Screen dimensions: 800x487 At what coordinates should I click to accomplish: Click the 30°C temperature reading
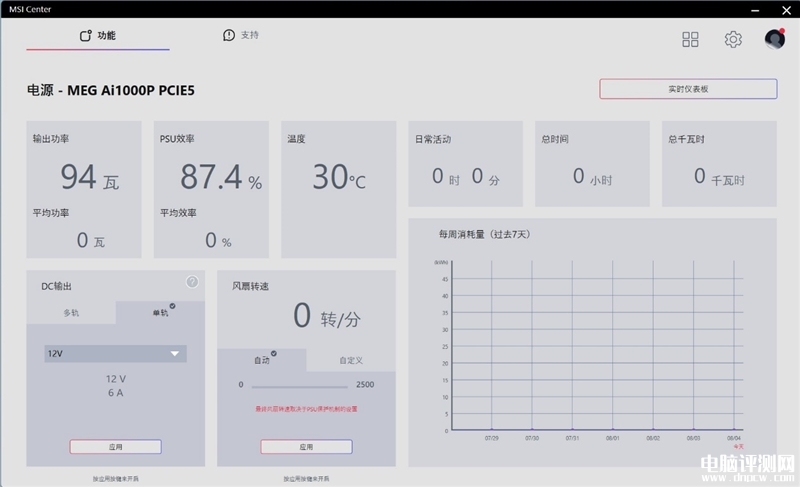click(x=339, y=177)
